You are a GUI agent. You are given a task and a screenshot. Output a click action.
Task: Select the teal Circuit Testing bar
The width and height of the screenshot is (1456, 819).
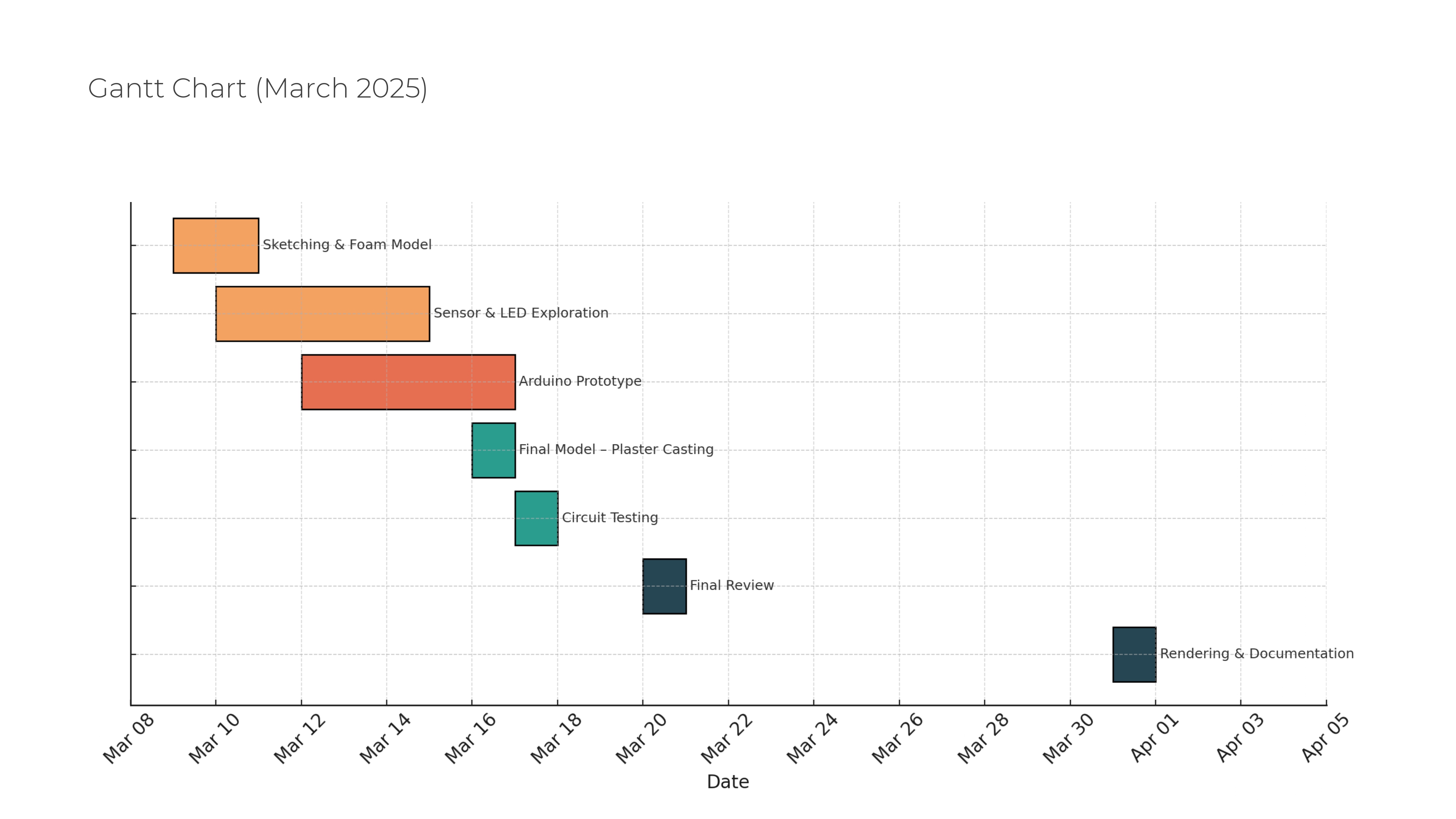click(536, 518)
